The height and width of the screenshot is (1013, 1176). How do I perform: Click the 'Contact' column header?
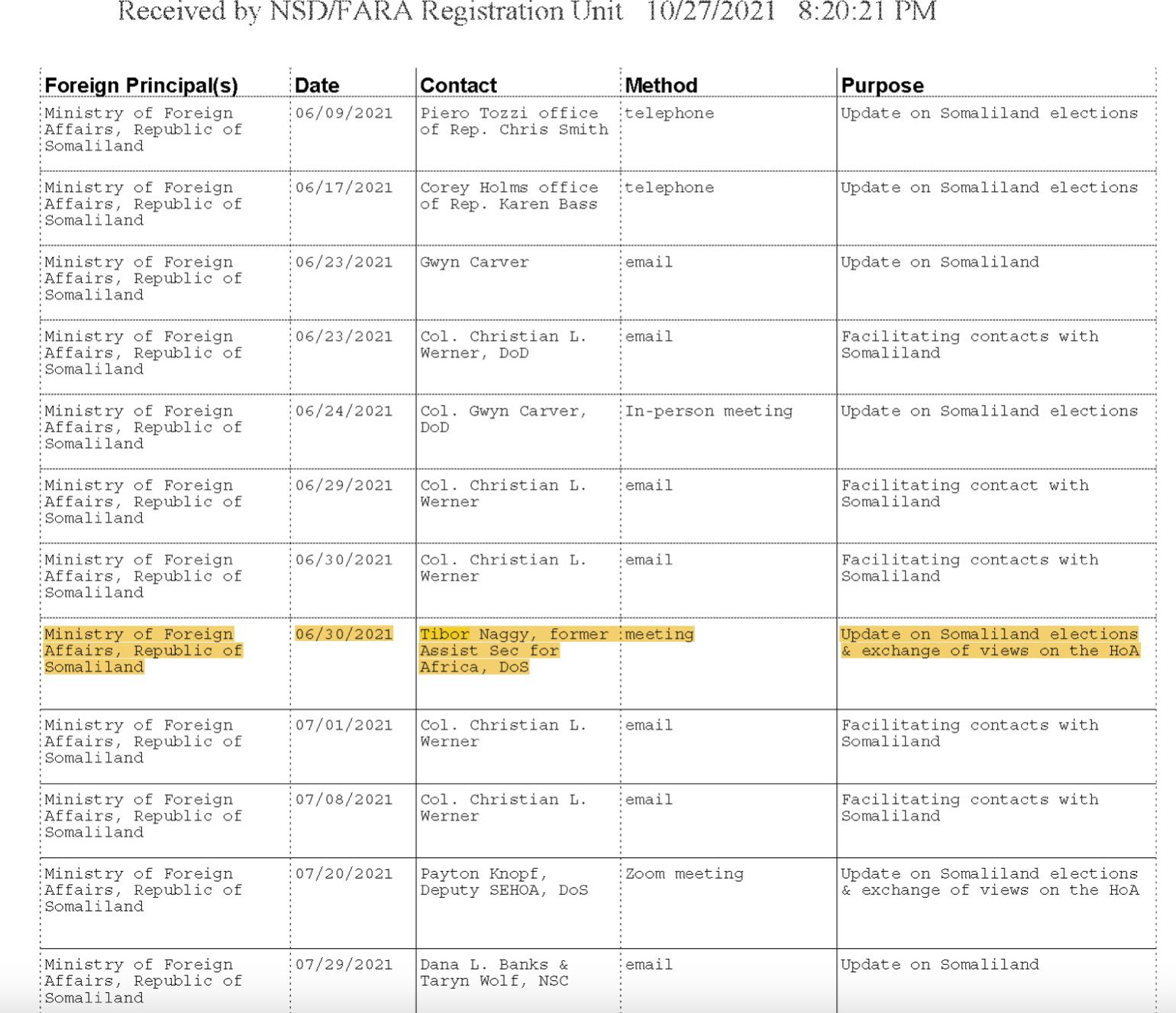458,86
